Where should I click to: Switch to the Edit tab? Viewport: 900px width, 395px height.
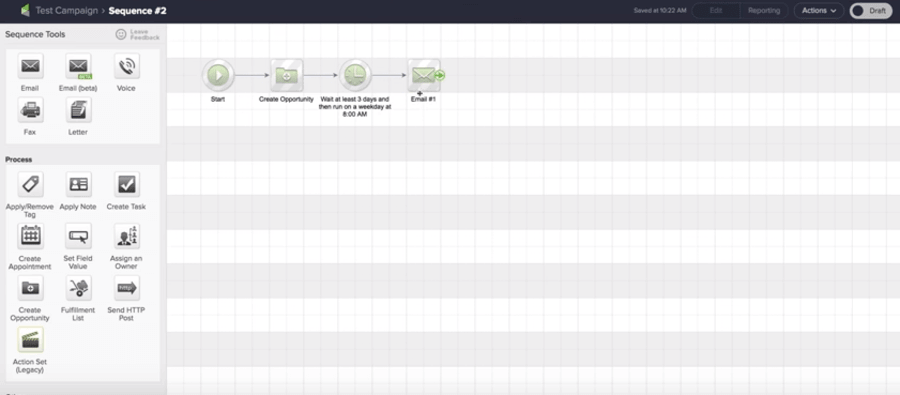tap(716, 10)
